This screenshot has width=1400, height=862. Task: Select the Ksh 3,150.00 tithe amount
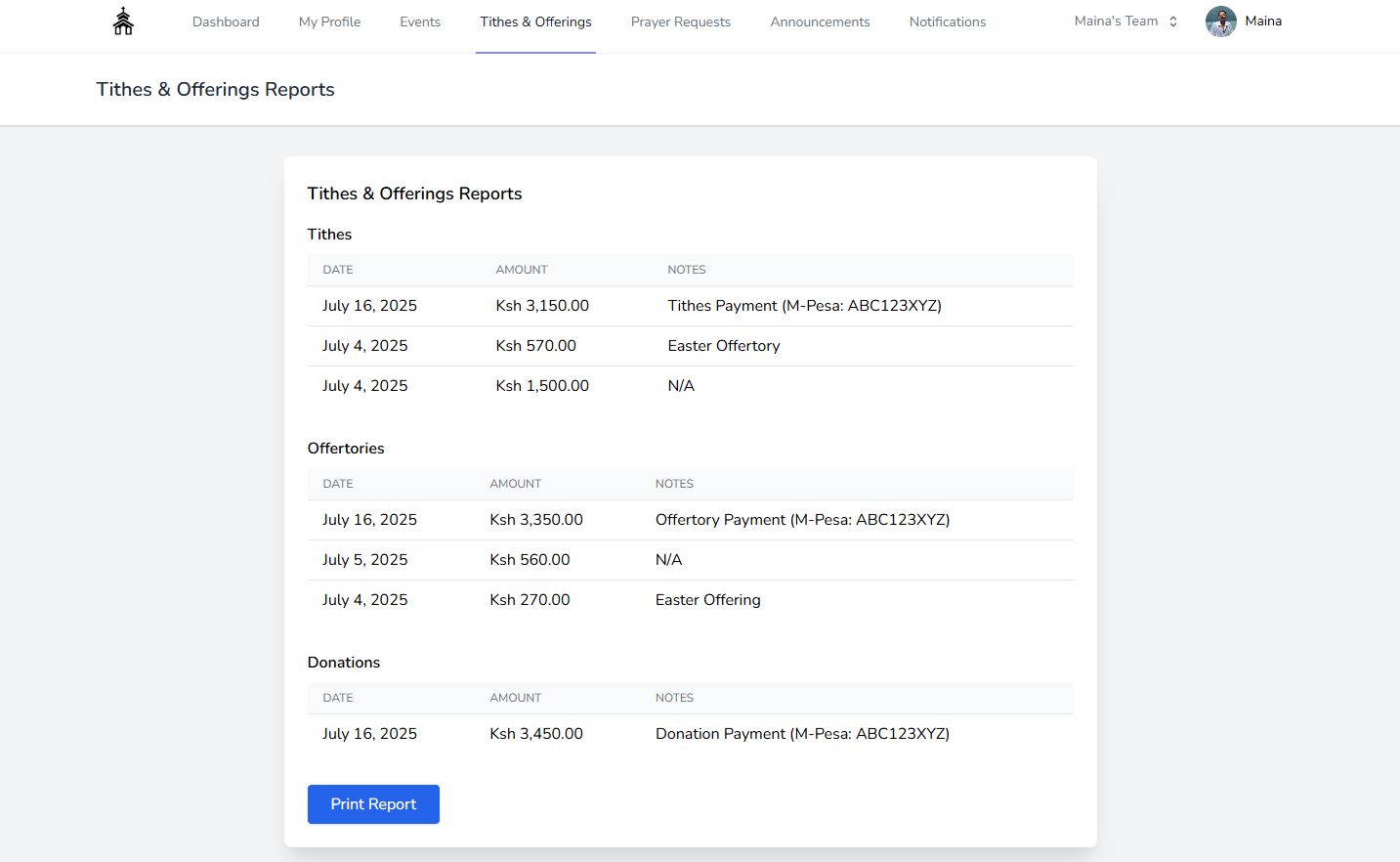pyautogui.click(x=542, y=306)
